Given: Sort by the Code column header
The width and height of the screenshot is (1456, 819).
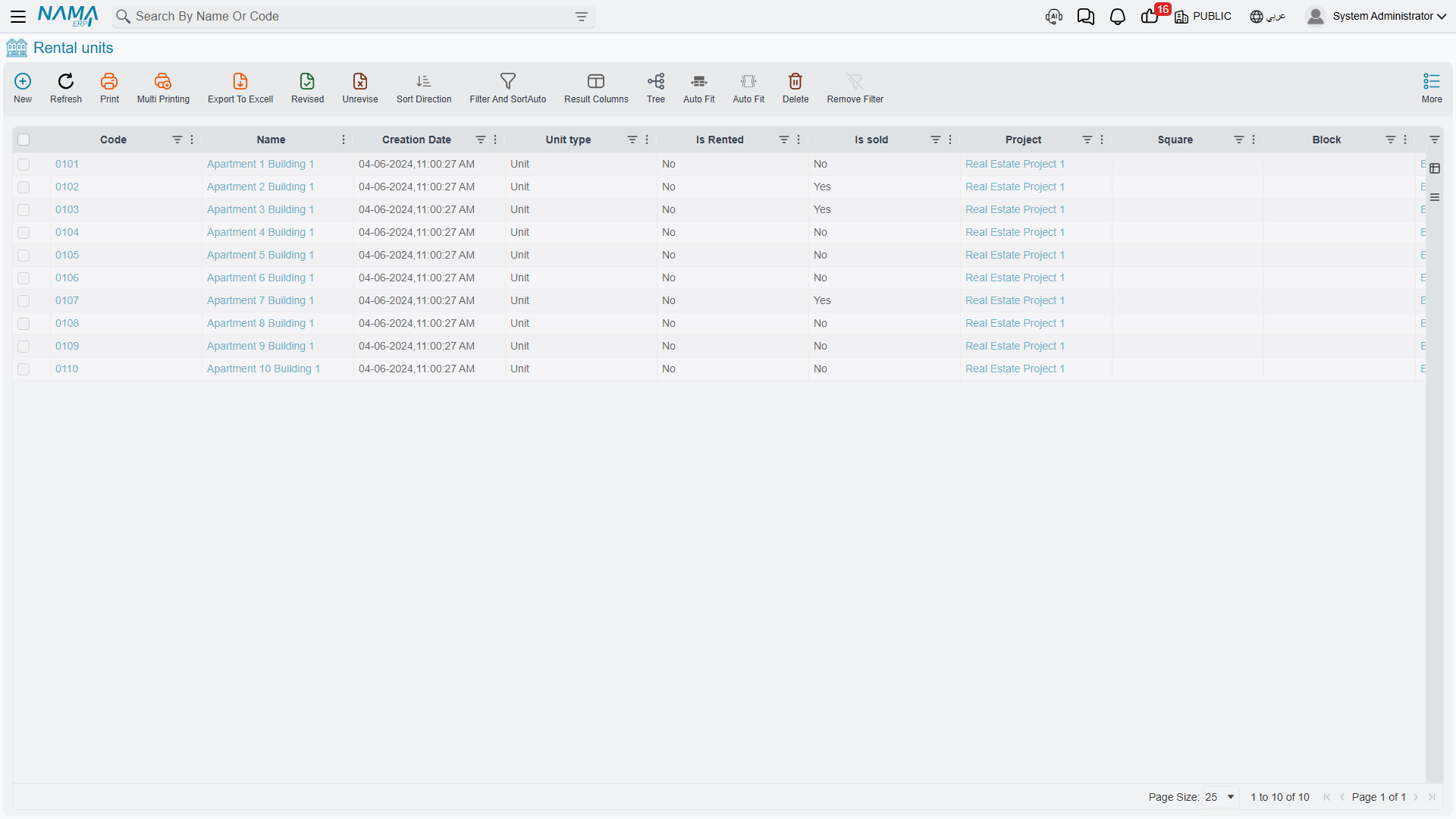Looking at the screenshot, I should point(113,140).
